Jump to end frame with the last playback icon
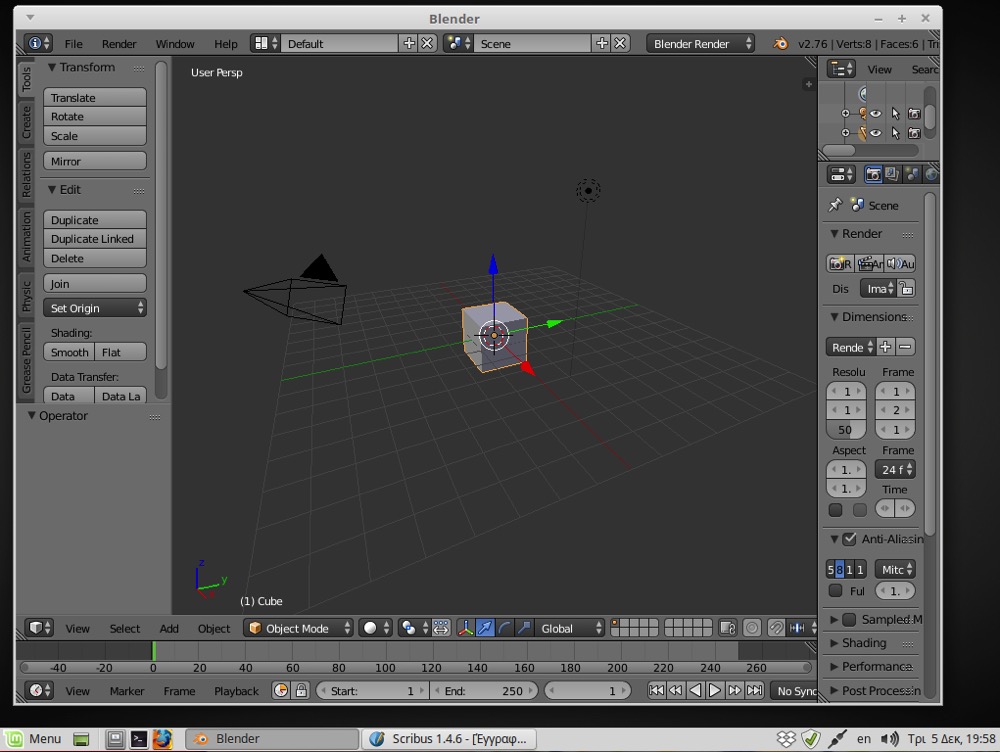 [755, 690]
